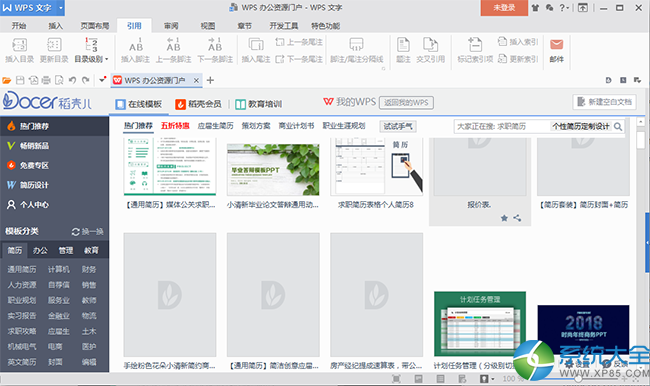This screenshot has width=650, height=386.
Task: Select the 教育 template category tab
Action: (x=91, y=250)
